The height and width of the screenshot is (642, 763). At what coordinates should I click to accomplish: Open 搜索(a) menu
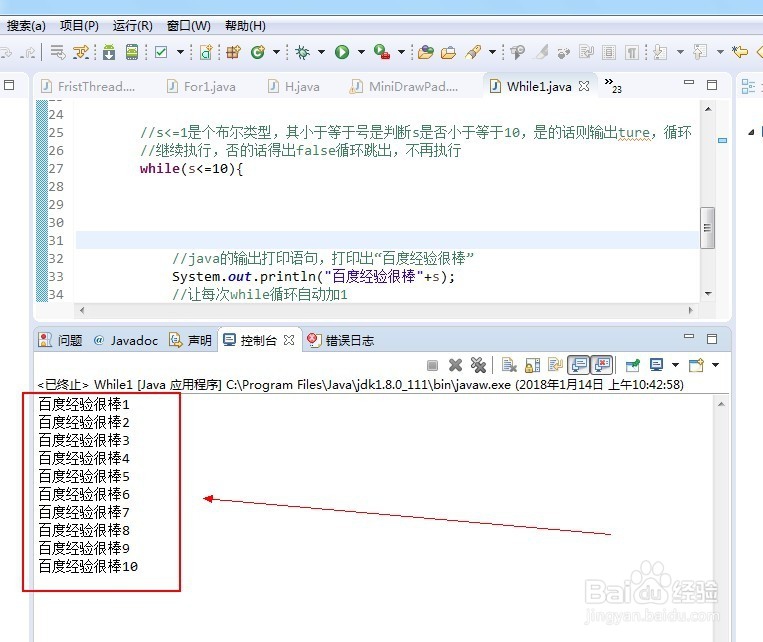point(26,26)
